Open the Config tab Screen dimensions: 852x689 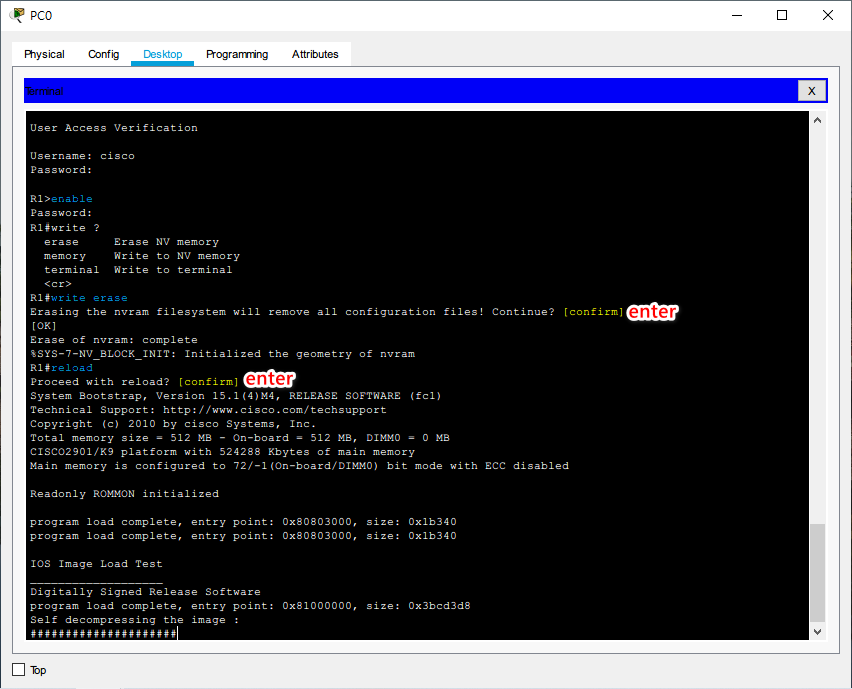click(103, 54)
